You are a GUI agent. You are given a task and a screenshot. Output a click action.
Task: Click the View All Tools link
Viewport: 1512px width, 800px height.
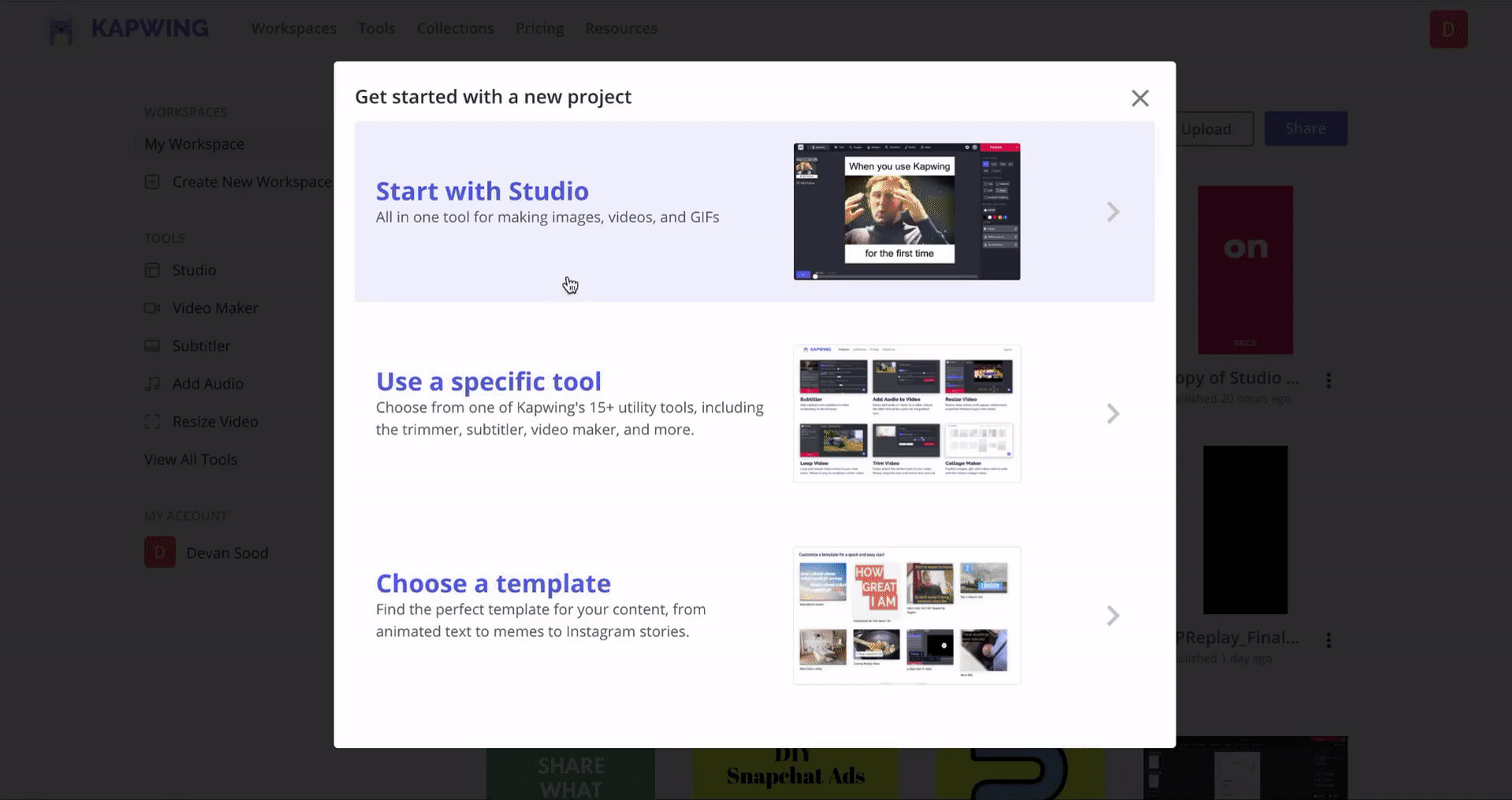[190, 460]
